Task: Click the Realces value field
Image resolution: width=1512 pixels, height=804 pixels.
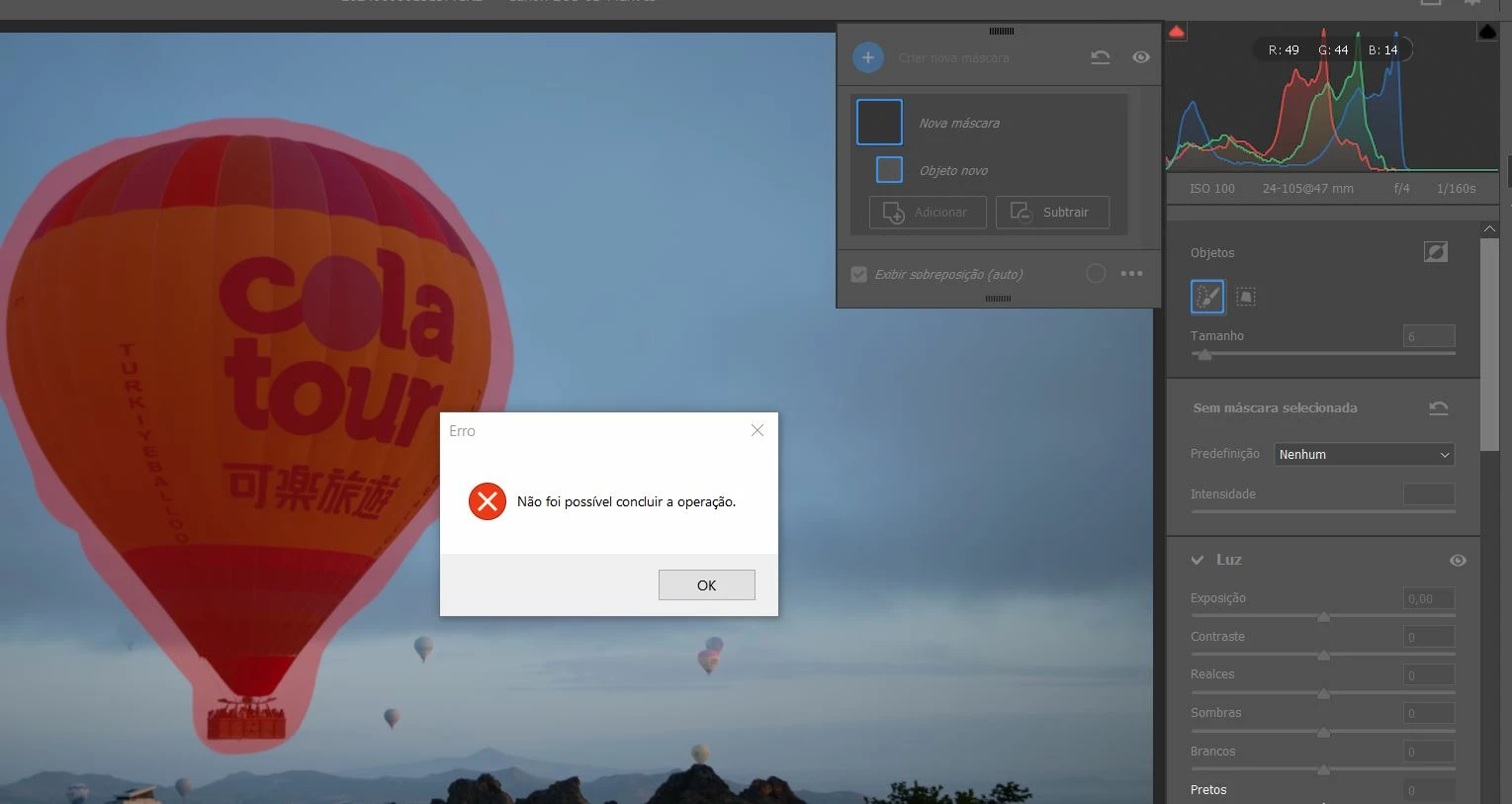Action: 1429,675
